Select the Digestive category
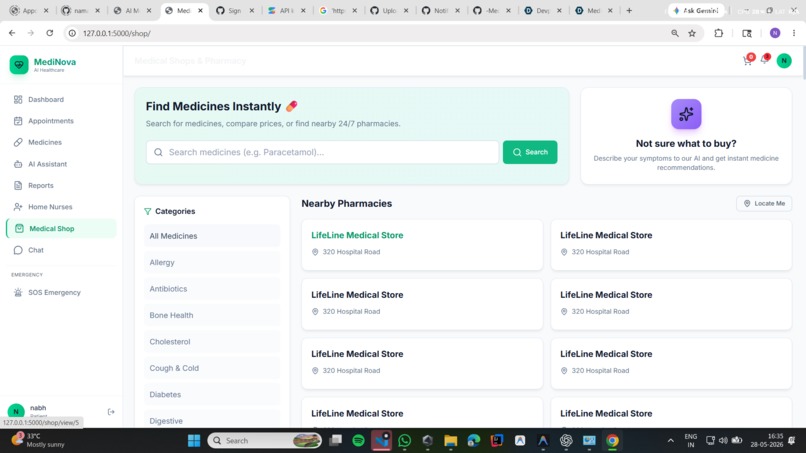Viewport: 806px width, 453px height. [212, 421]
